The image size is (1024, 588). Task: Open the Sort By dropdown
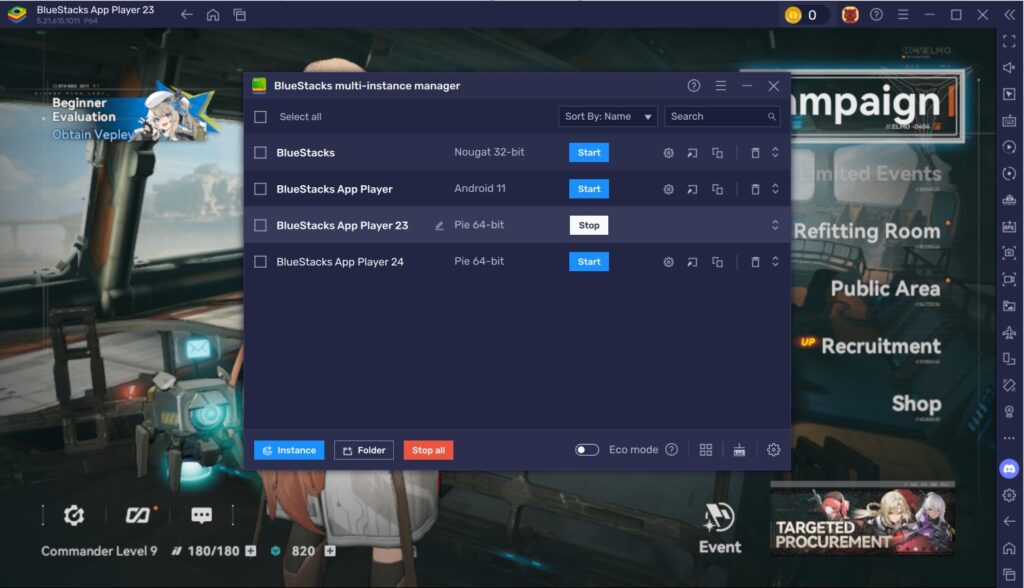pyautogui.click(x=608, y=116)
